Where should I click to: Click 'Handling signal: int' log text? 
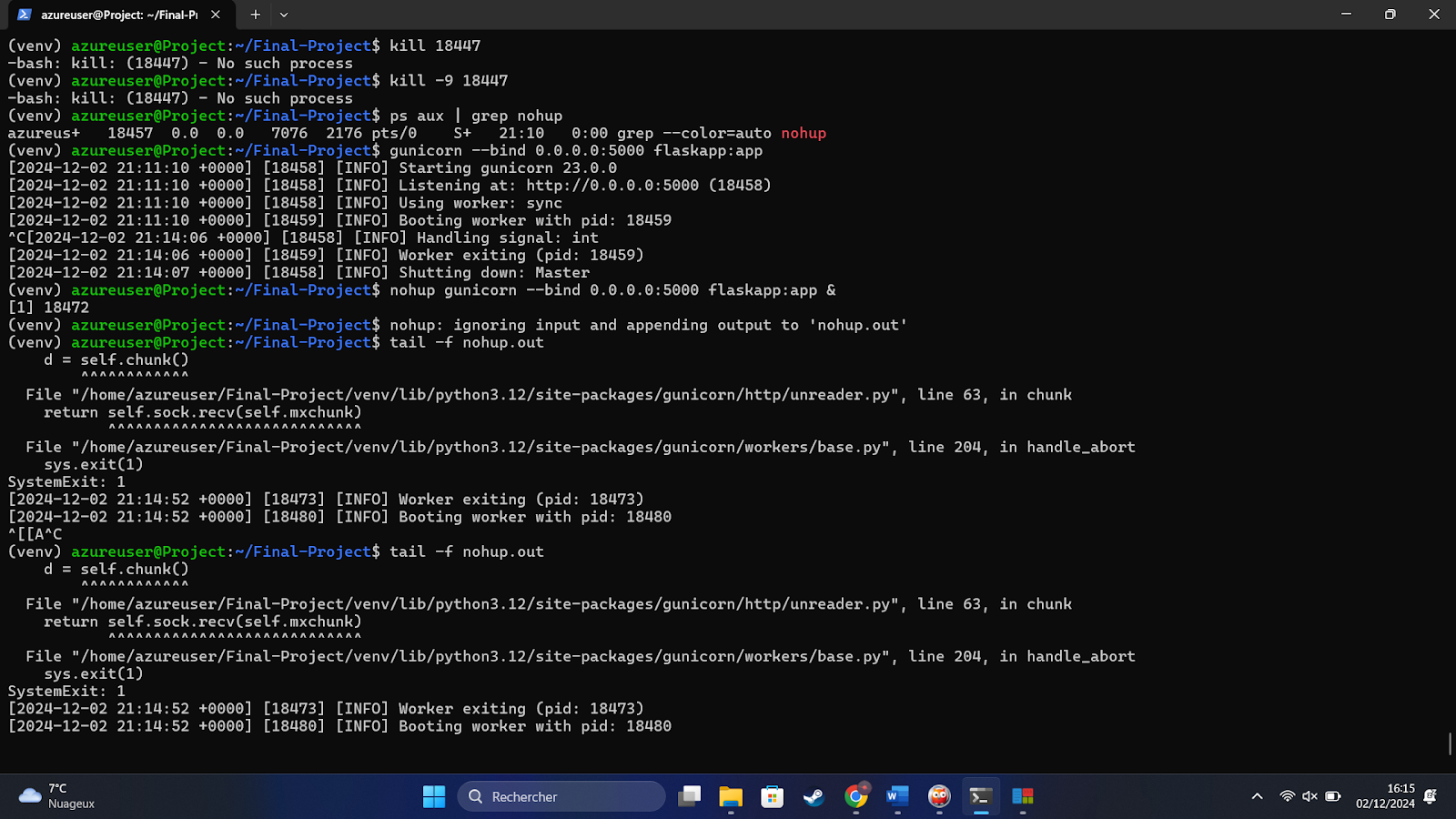(508, 238)
